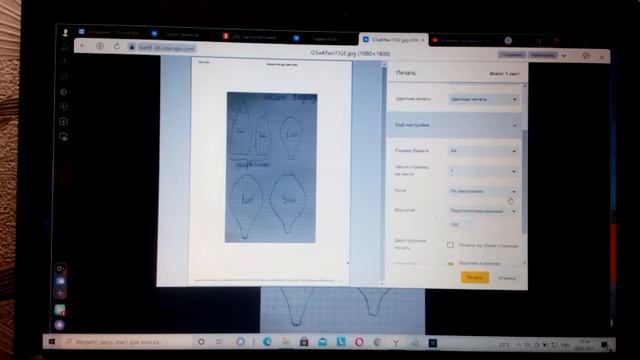This screenshot has width=640, height=360.
Task: Open the color printing dropdown
Action: pos(483,99)
